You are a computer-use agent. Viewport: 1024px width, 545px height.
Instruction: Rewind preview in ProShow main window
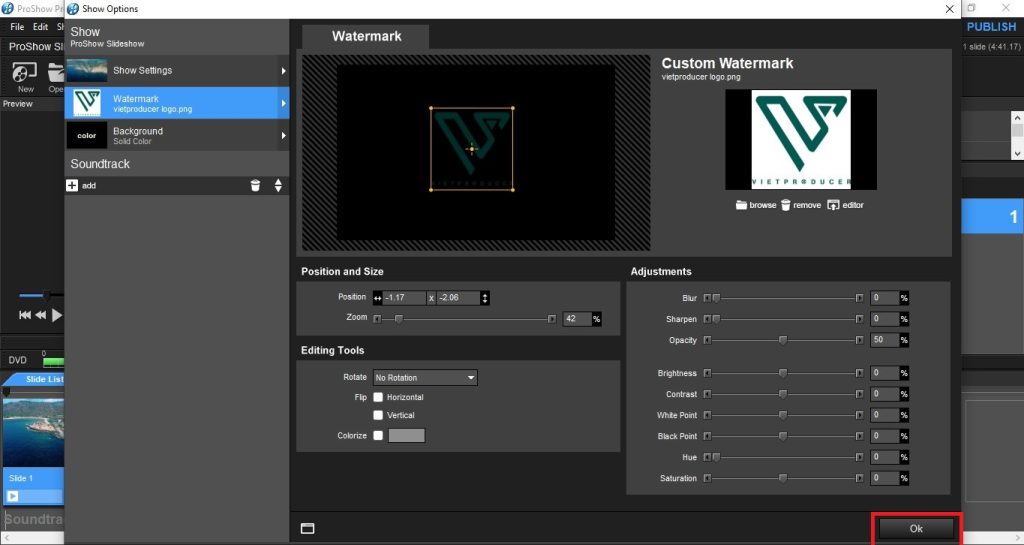coord(40,315)
